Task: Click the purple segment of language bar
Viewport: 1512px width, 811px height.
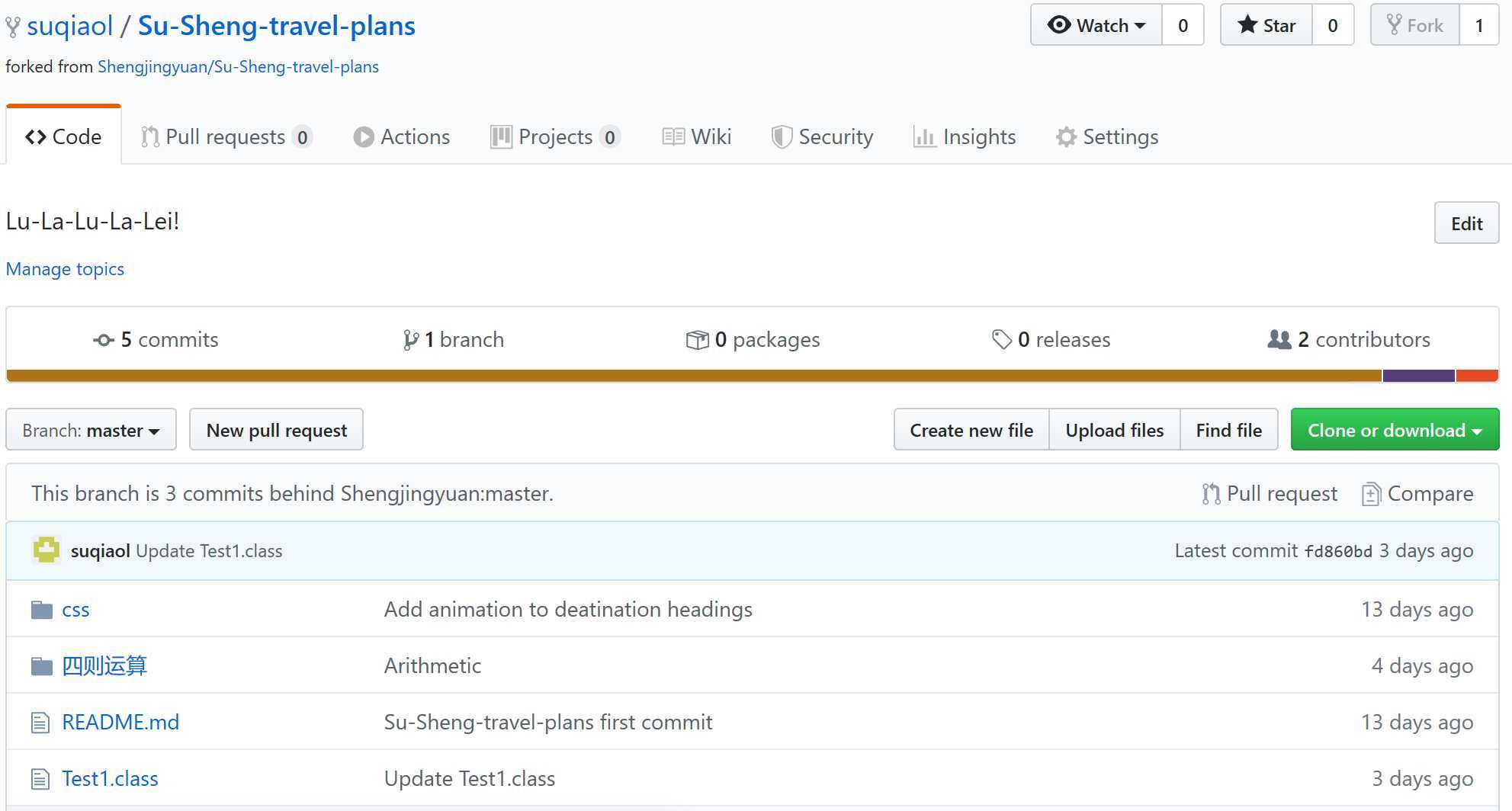Action: tap(1418, 376)
